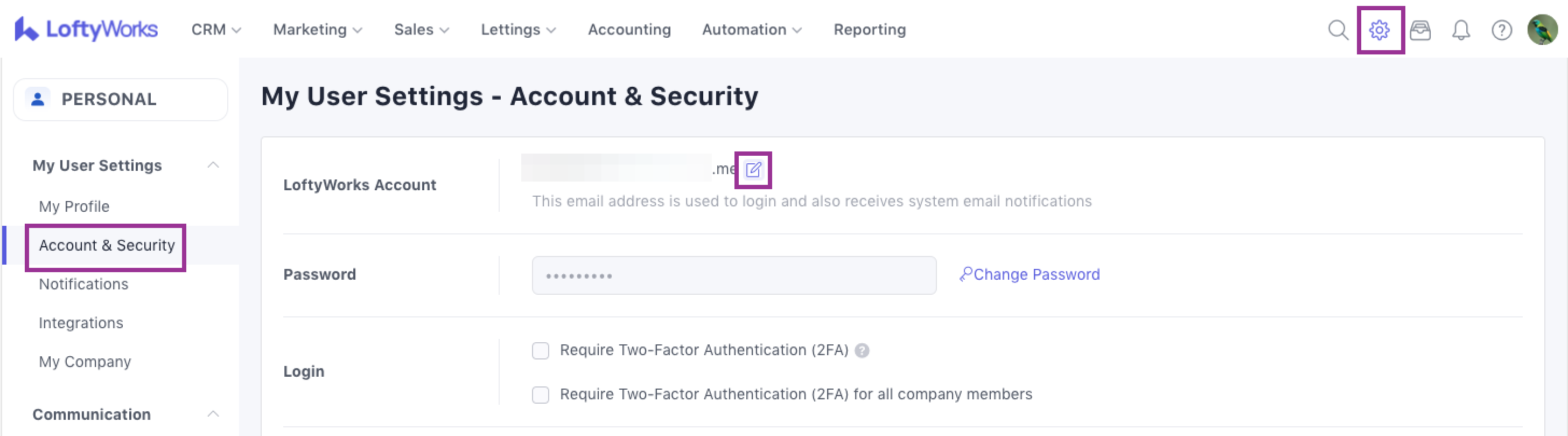Collapse the Communication section
Viewport: 1568px width, 436px height.
pos(213,414)
